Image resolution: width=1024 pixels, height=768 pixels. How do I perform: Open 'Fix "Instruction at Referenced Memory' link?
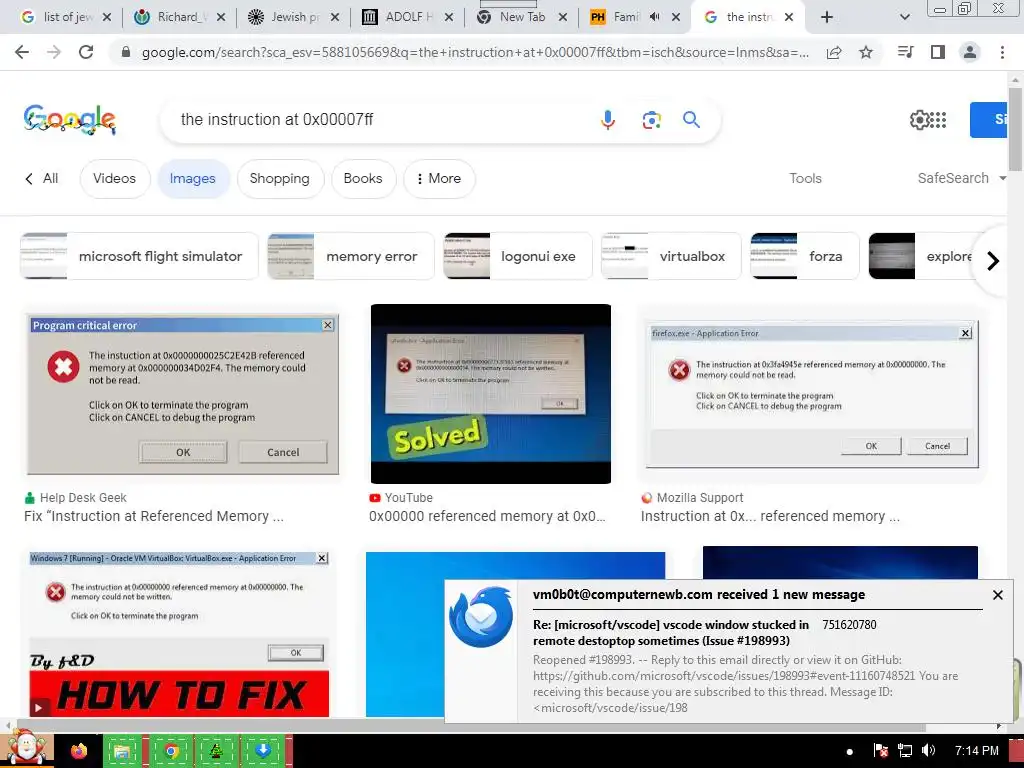pyautogui.click(x=153, y=516)
